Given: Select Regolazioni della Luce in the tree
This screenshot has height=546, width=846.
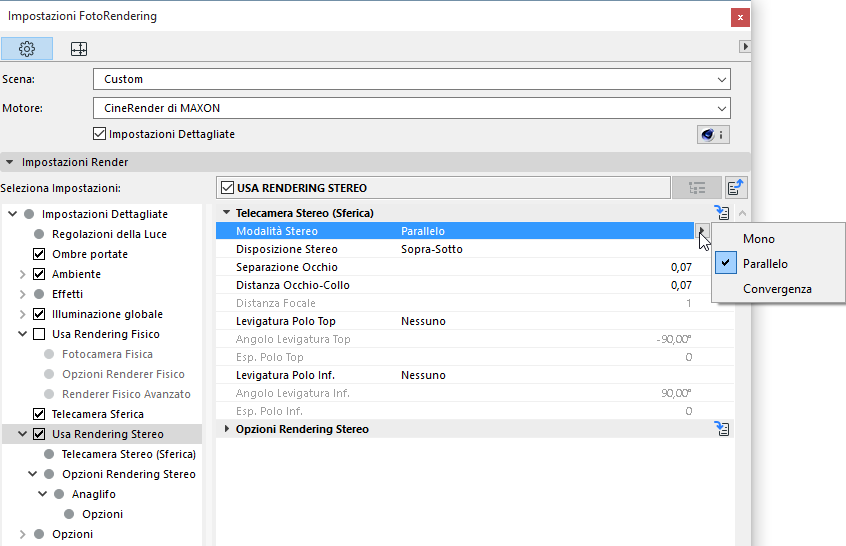Looking at the screenshot, I should point(109,234).
